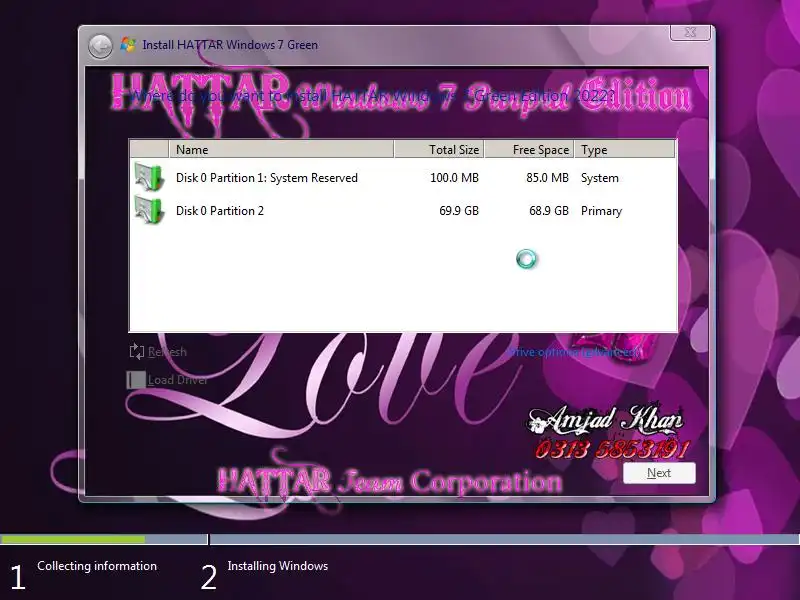
Task: Click '69.9 GB' total size cell
Action: pos(459,211)
